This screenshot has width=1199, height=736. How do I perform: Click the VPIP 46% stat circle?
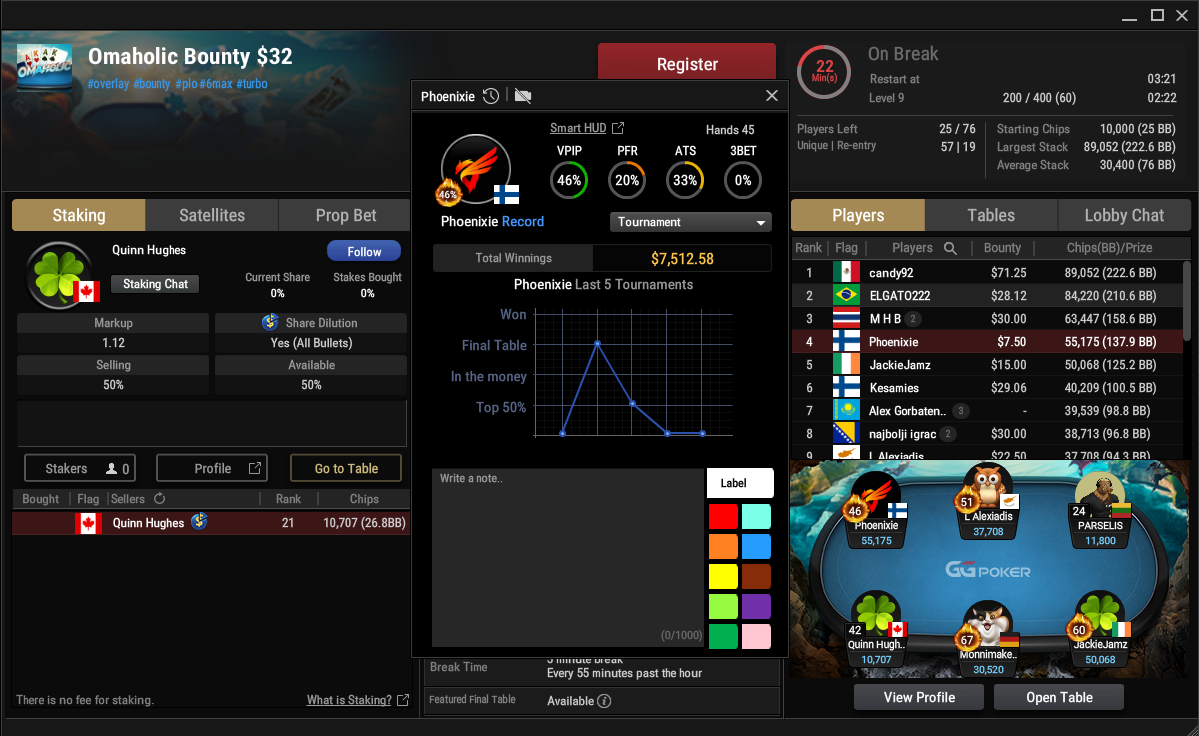point(569,180)
